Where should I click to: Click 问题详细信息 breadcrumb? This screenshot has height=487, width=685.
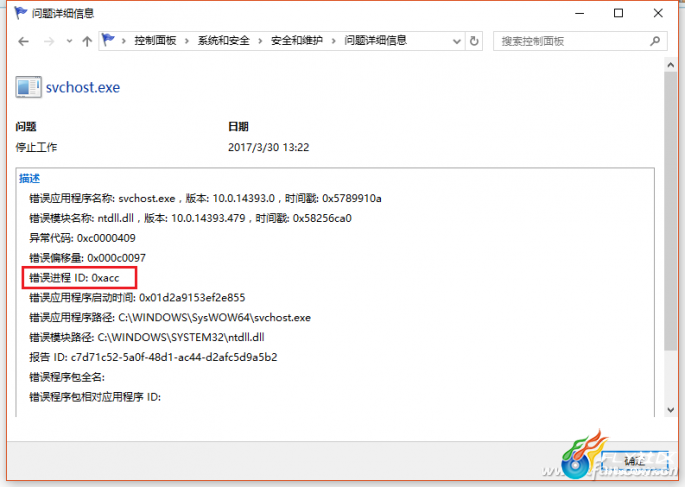click(x=375, y=41)
